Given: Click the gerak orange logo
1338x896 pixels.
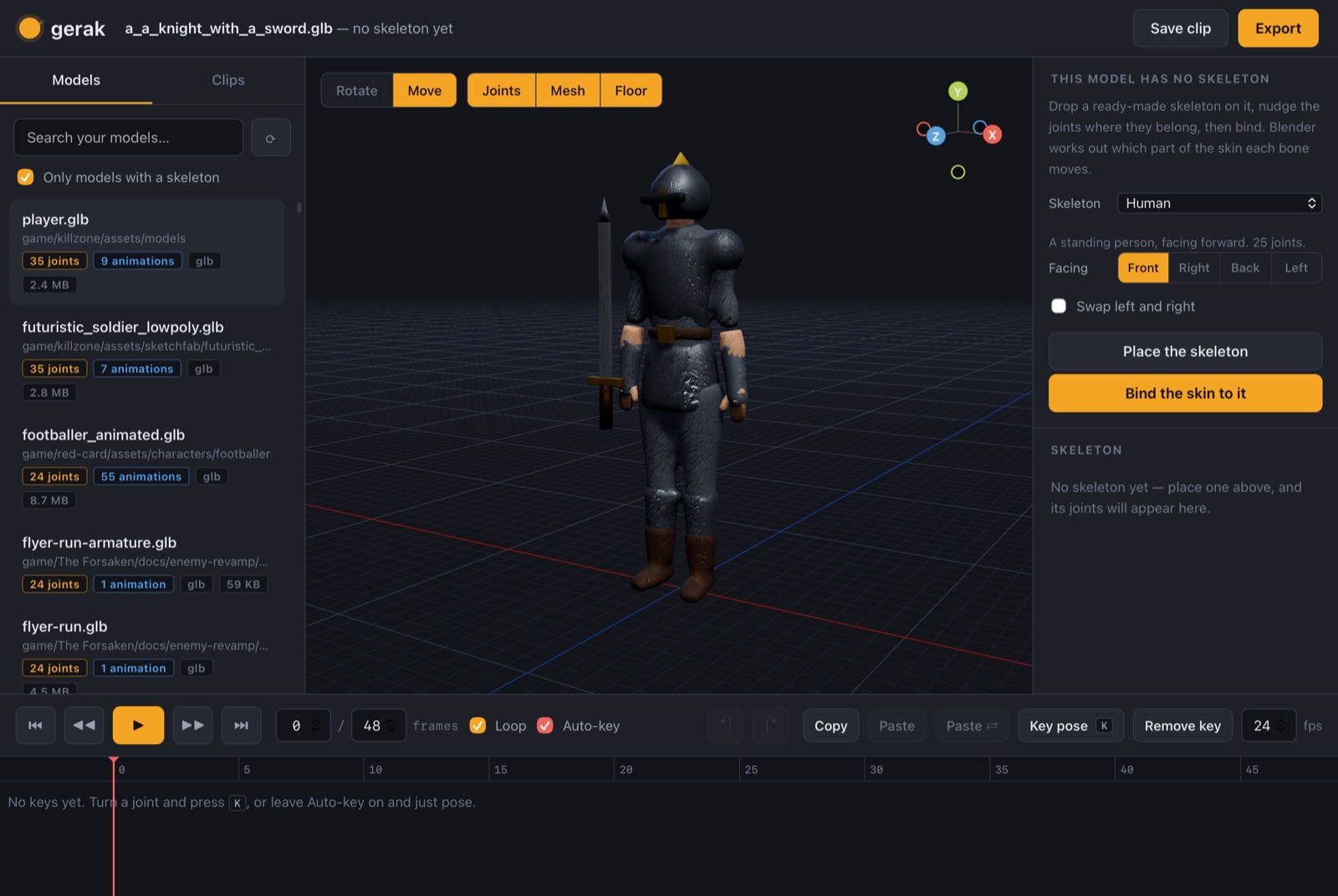Looking at the screenshot, I should point(30,28).
